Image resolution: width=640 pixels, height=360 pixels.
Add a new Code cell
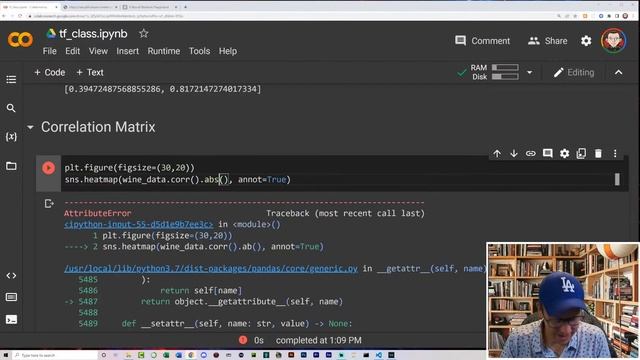(x=49, y=73)
